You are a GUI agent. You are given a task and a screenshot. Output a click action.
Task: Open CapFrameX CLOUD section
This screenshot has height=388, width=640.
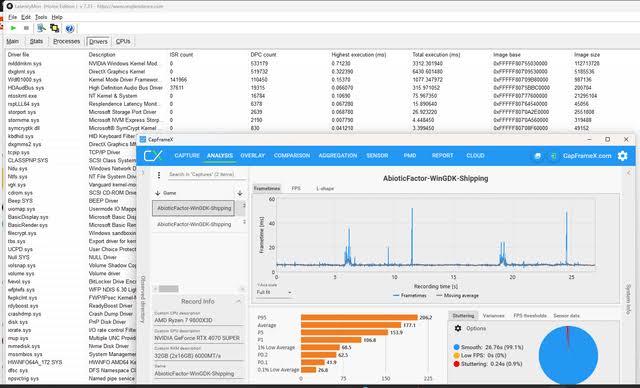(475, 155)
